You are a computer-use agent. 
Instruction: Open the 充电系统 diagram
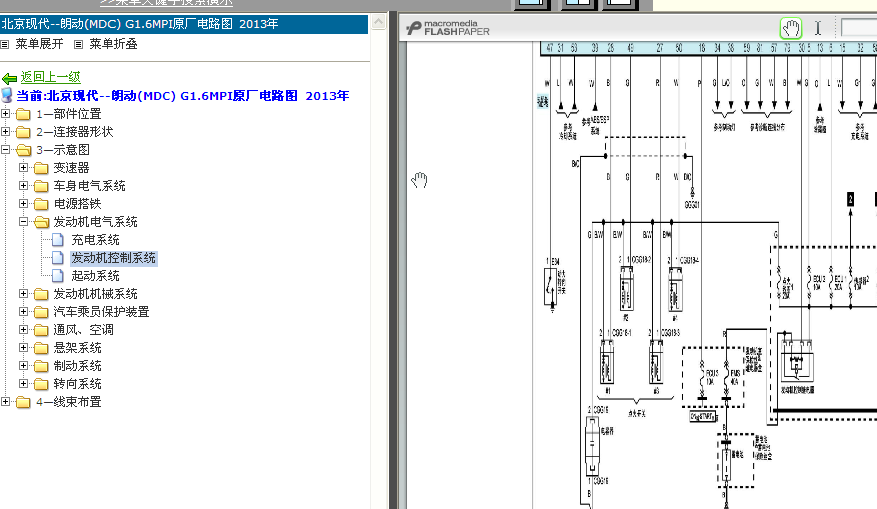pyautogui.click(x=96, y=240)
